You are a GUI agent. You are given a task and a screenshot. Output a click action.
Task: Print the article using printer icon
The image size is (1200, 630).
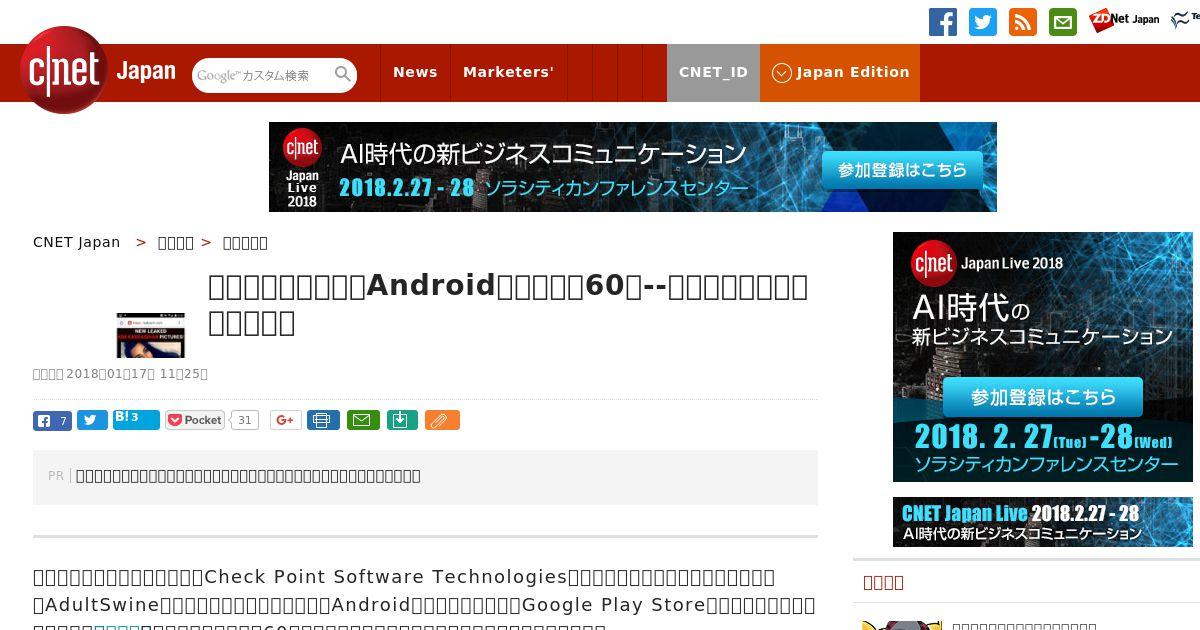coord(323,420)
